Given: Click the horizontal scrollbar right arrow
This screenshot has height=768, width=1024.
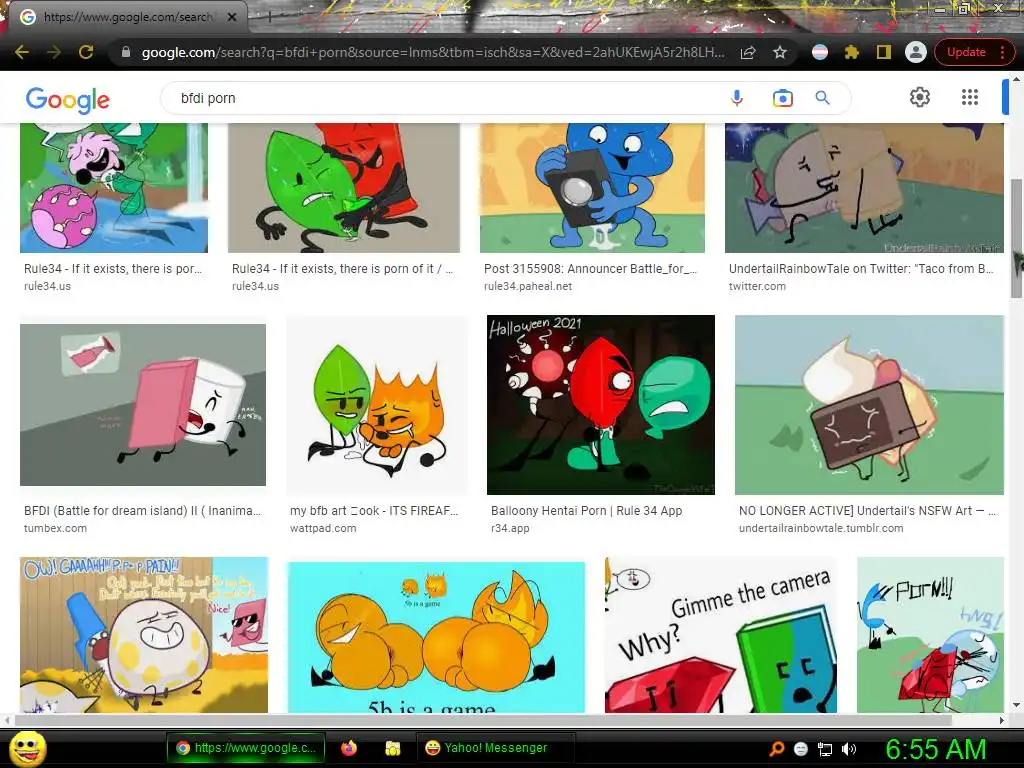Looking at the screenshot, I should (x=1002, y=720).
